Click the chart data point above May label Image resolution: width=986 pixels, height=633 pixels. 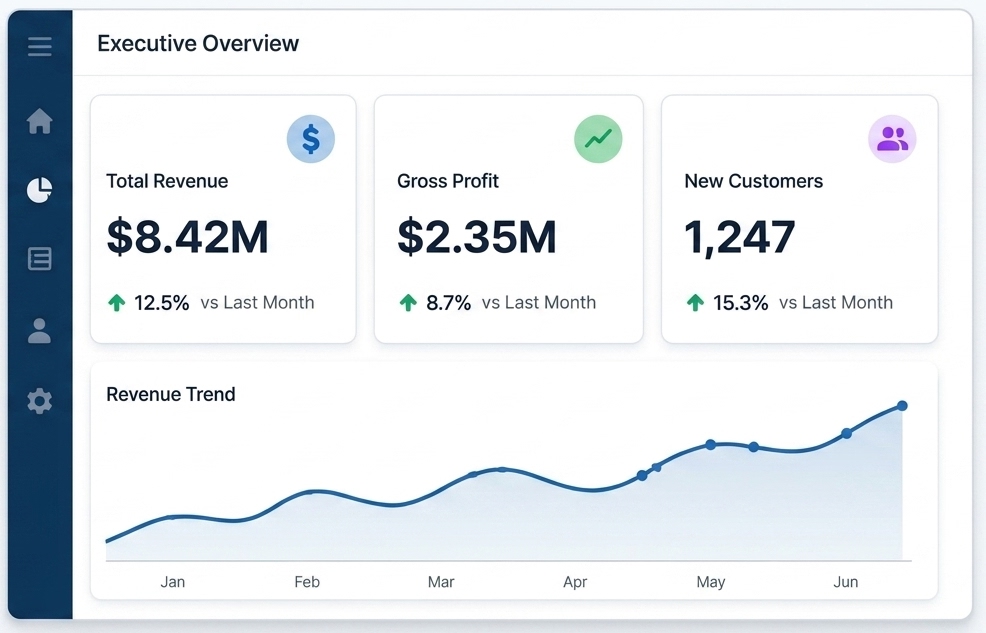[711, 445]
